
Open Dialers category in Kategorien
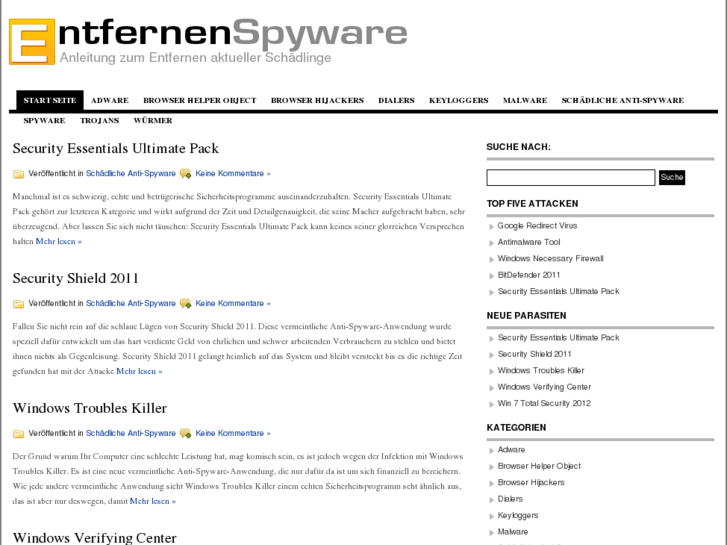tap(510, 499)
